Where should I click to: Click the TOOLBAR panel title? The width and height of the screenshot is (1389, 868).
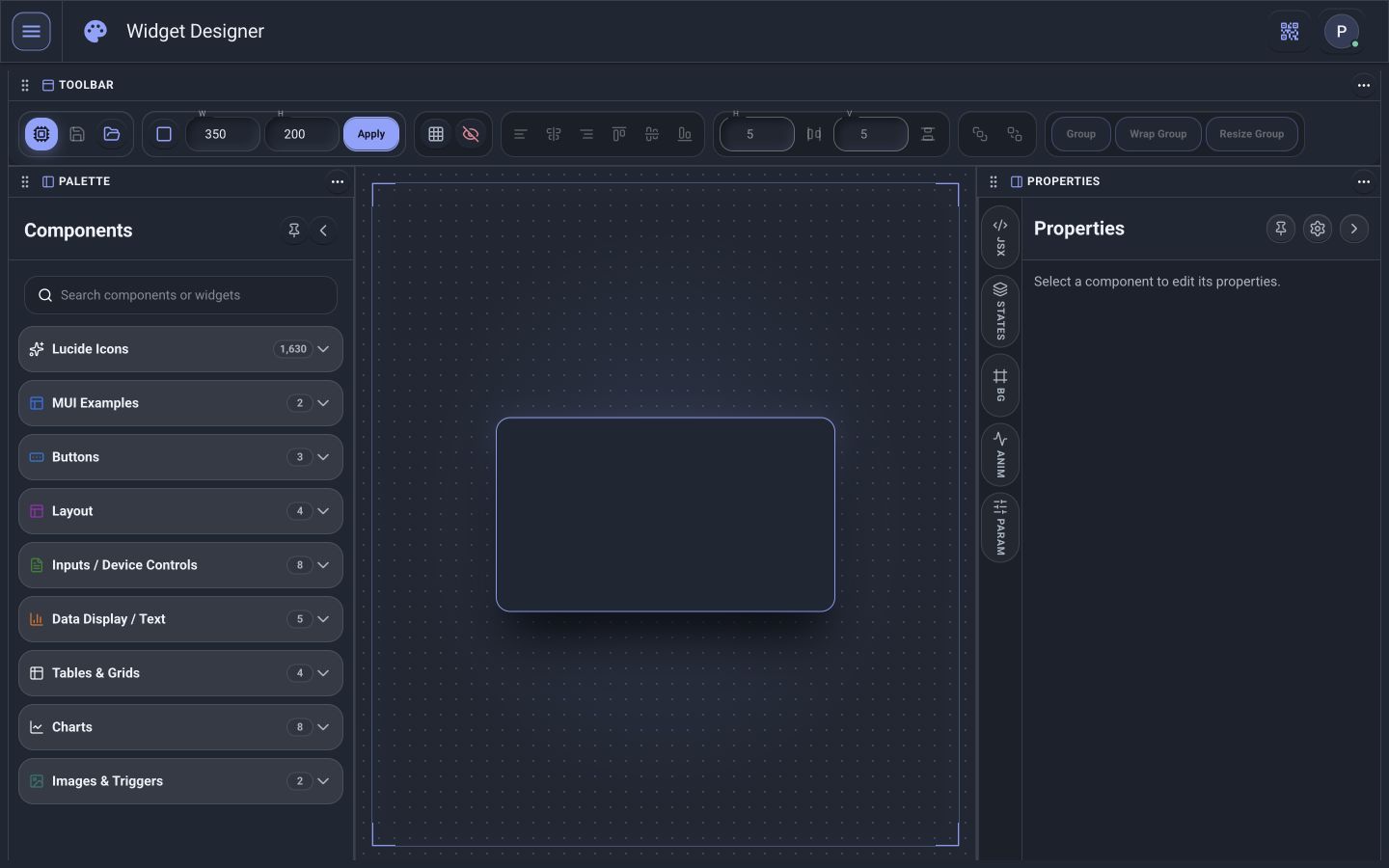point(86,85)
